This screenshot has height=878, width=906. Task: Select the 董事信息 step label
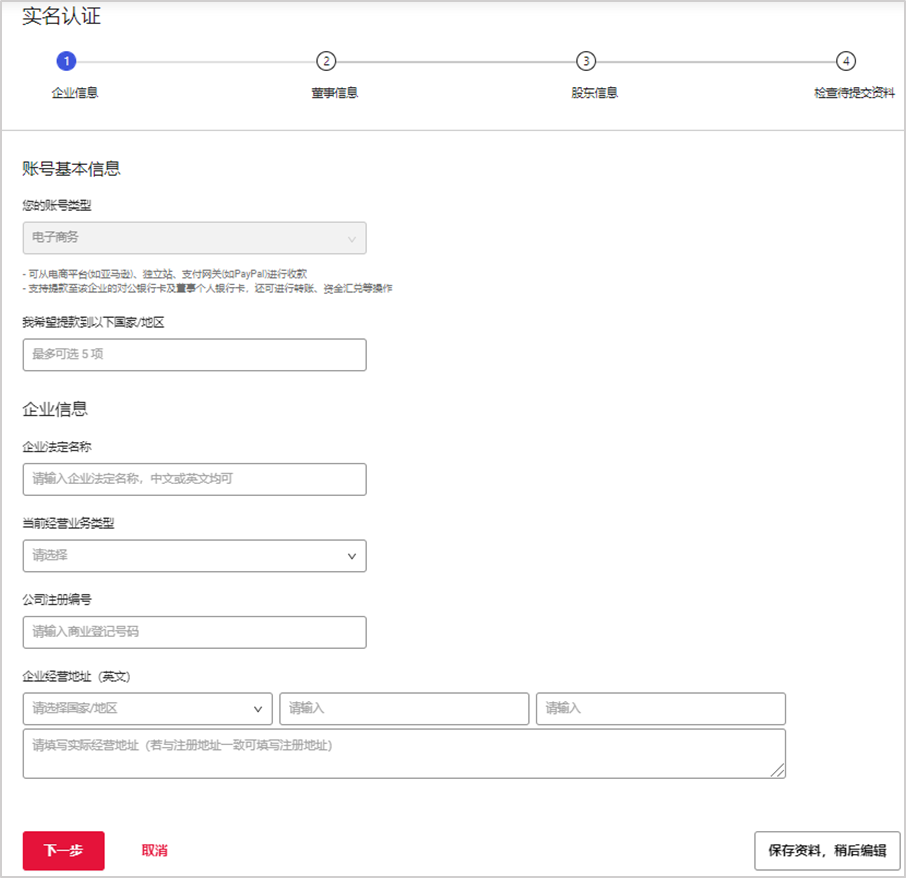[x=335, y=92]
